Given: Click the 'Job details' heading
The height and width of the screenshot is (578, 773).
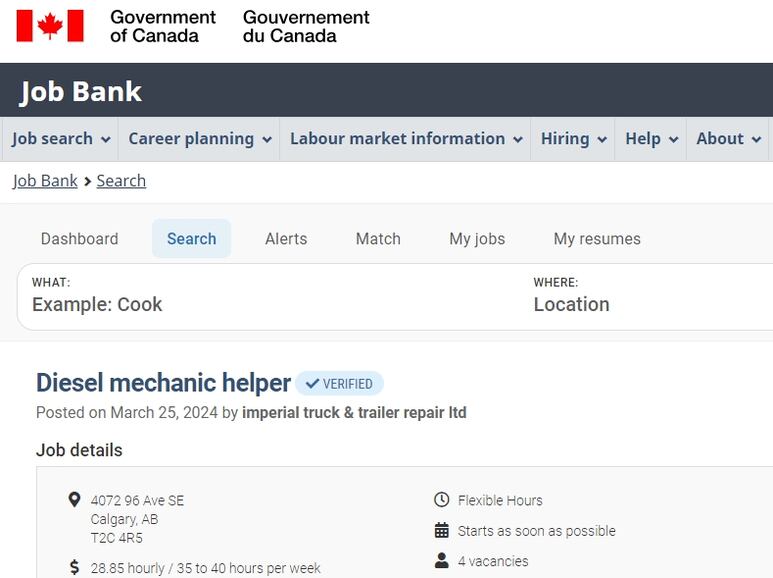Looking at the screenshot, I should (x=79, y=450).
